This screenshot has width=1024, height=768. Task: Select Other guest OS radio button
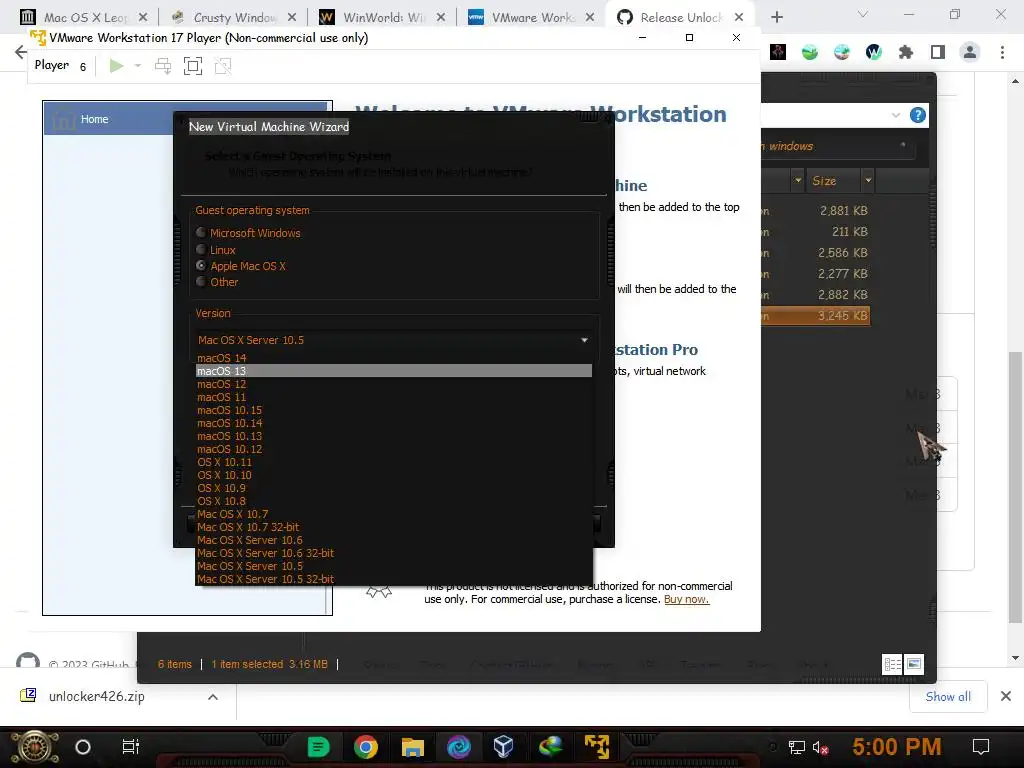tap(201, 281)
